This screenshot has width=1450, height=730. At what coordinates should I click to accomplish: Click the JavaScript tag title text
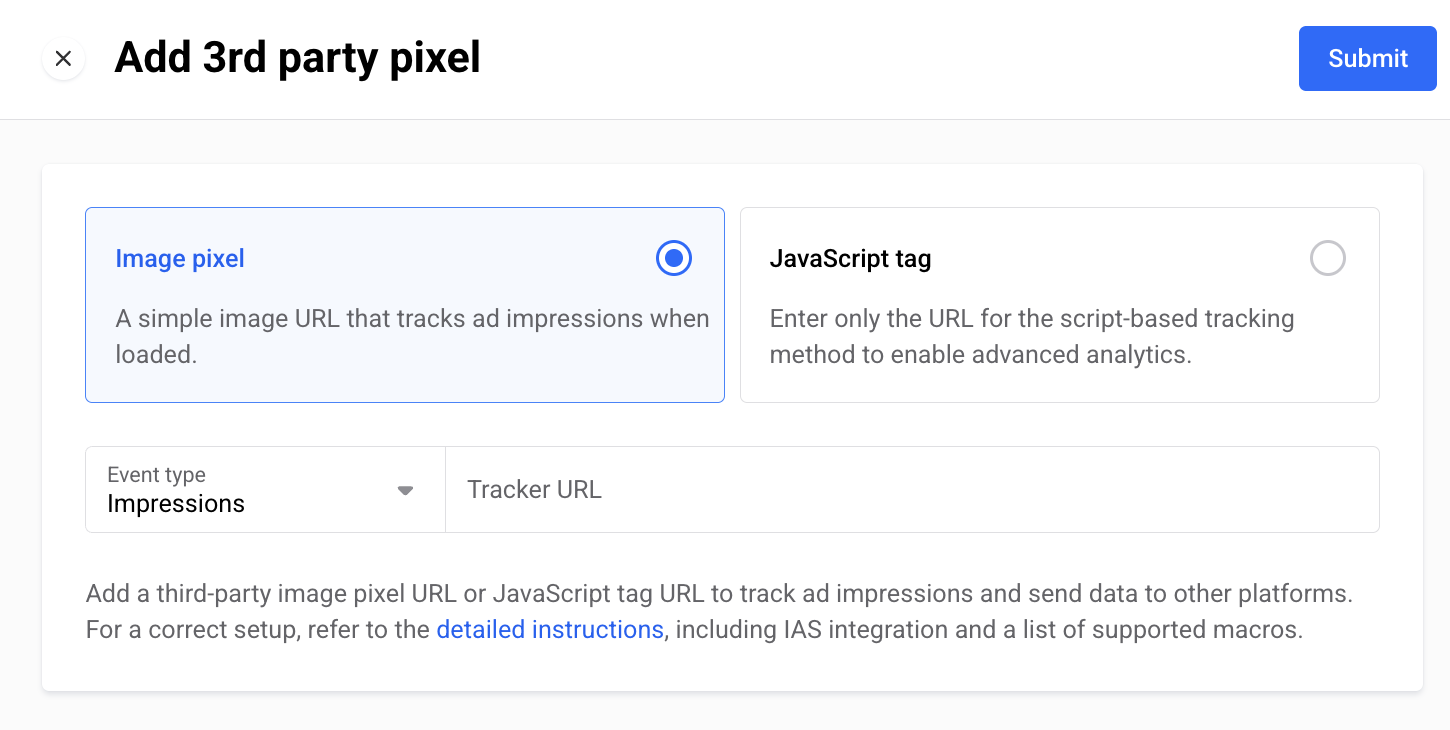(850, 259)
